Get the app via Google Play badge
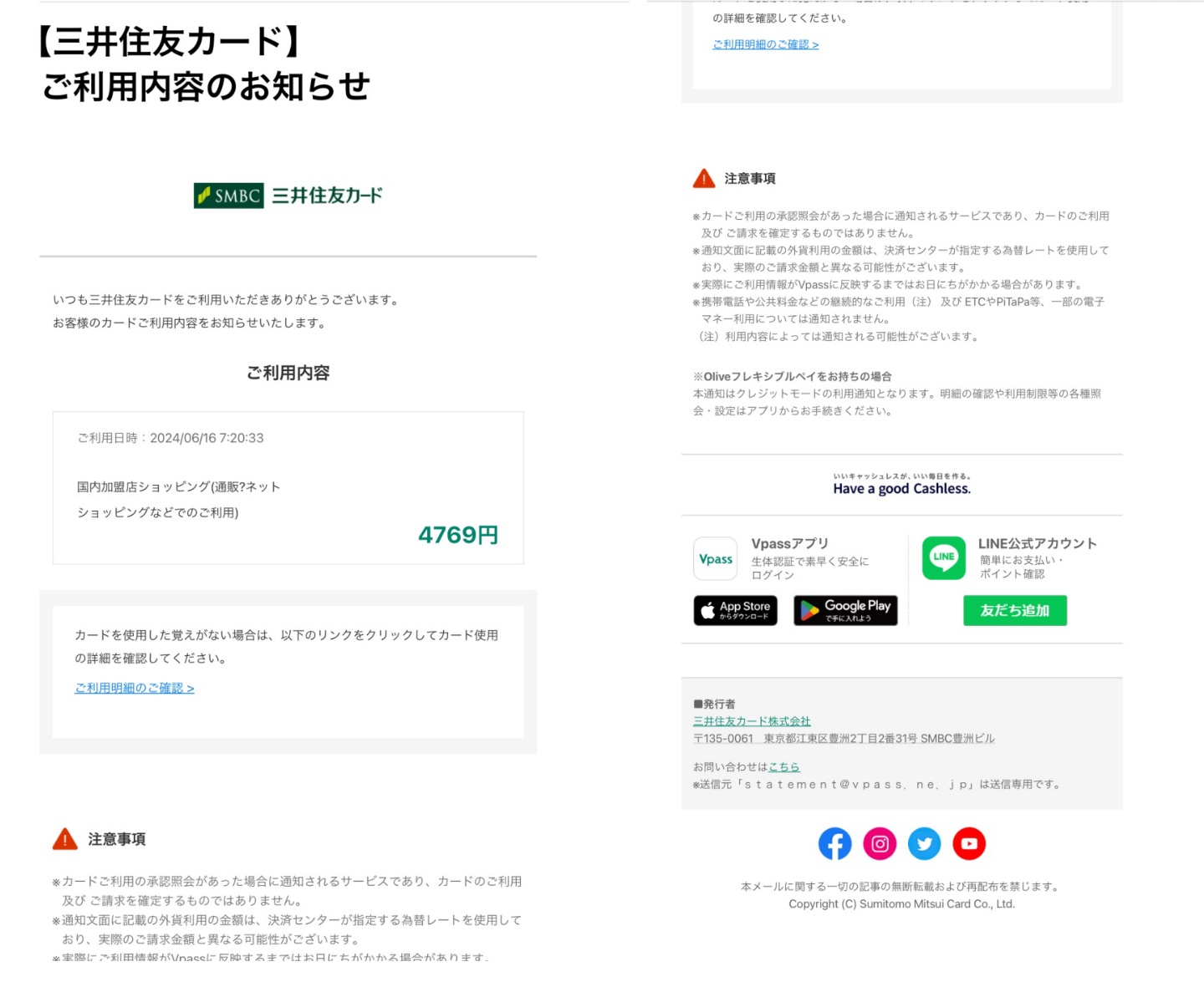The height and width of the screenshot is (982, 1204). (845, 610)
